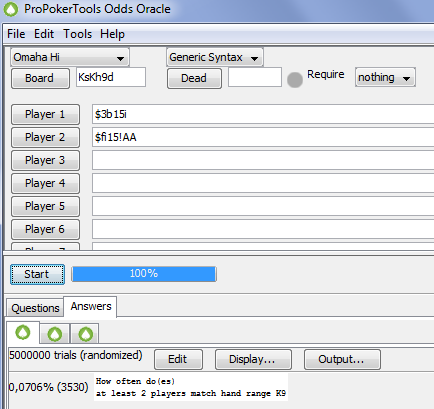Click the Player 6 button

[45, 229]
